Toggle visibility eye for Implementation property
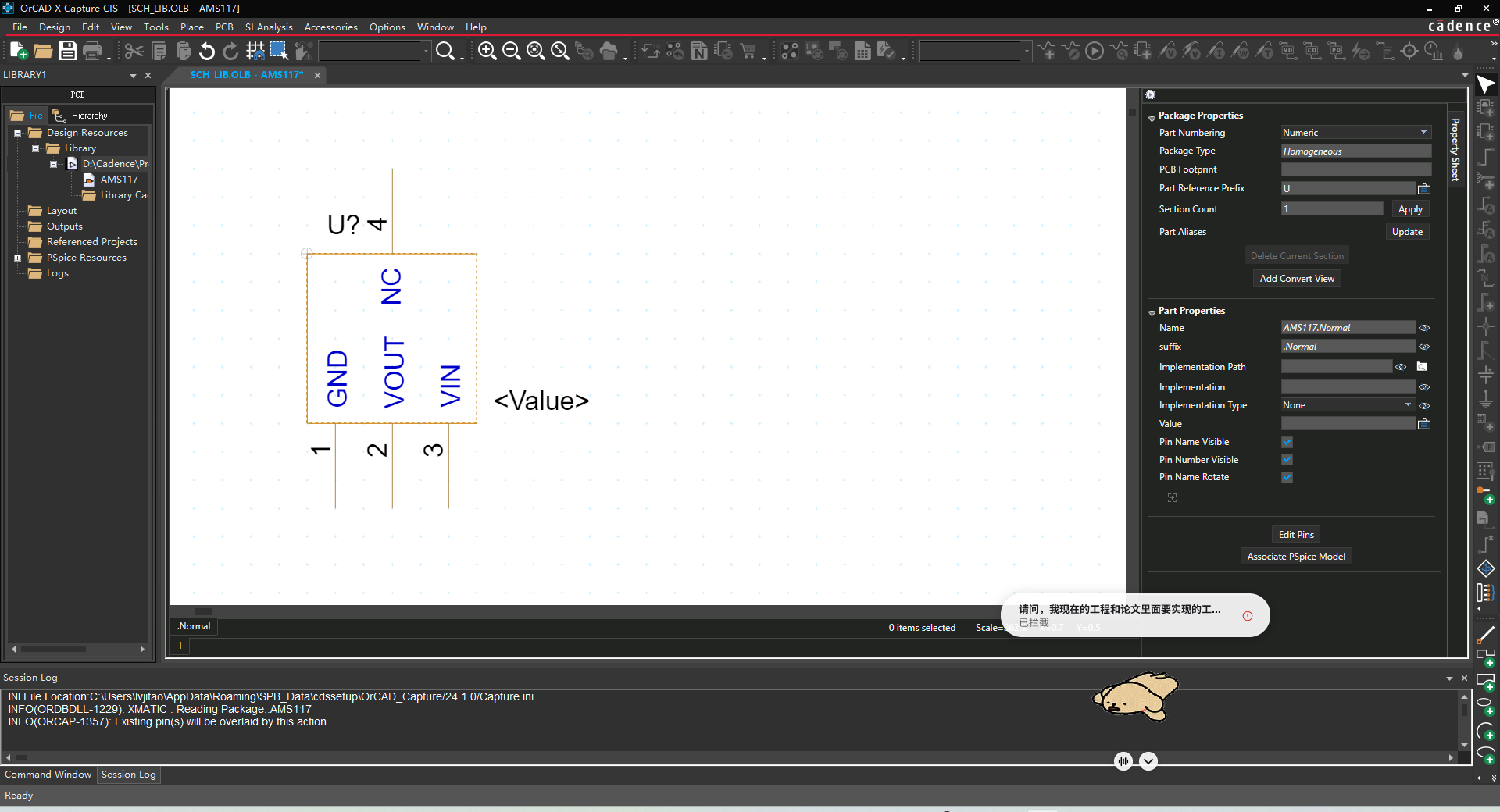The height and width of the screenshot is (812, 1500). pyautogui.click(x=1424, y=387)
